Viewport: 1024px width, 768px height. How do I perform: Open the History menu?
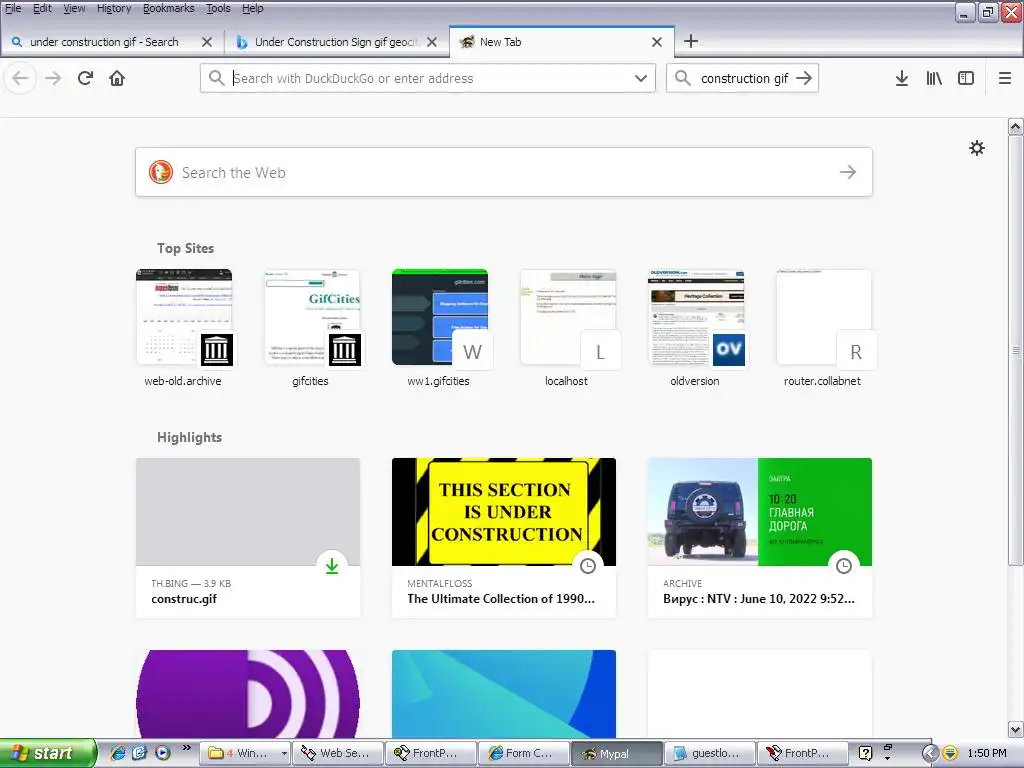point(114,8)
